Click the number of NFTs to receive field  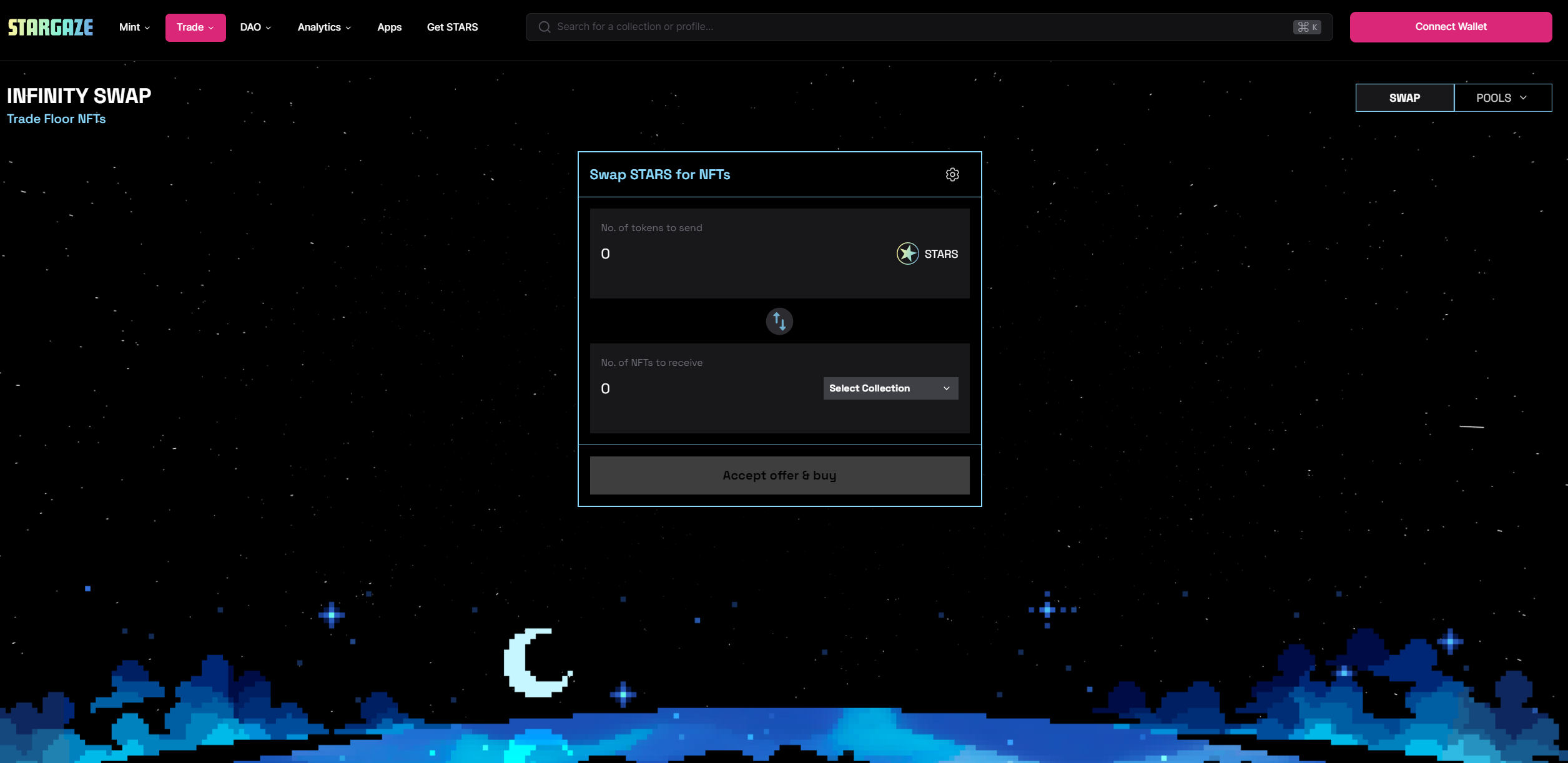(708, 388)
